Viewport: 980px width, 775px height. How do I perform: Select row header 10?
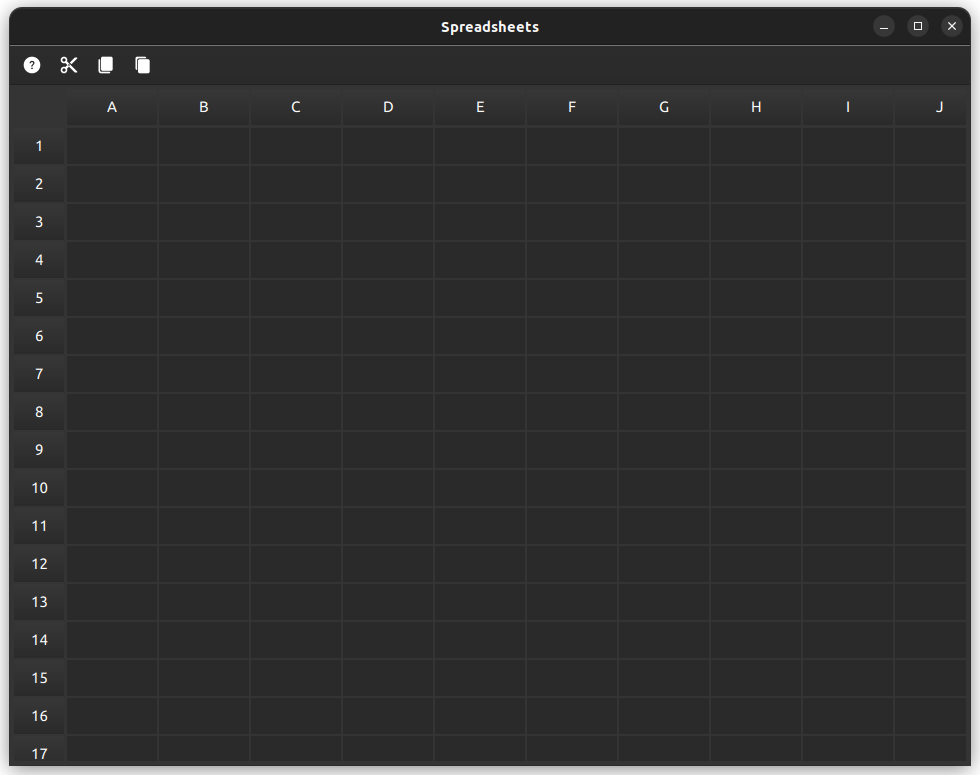(38, 488)
